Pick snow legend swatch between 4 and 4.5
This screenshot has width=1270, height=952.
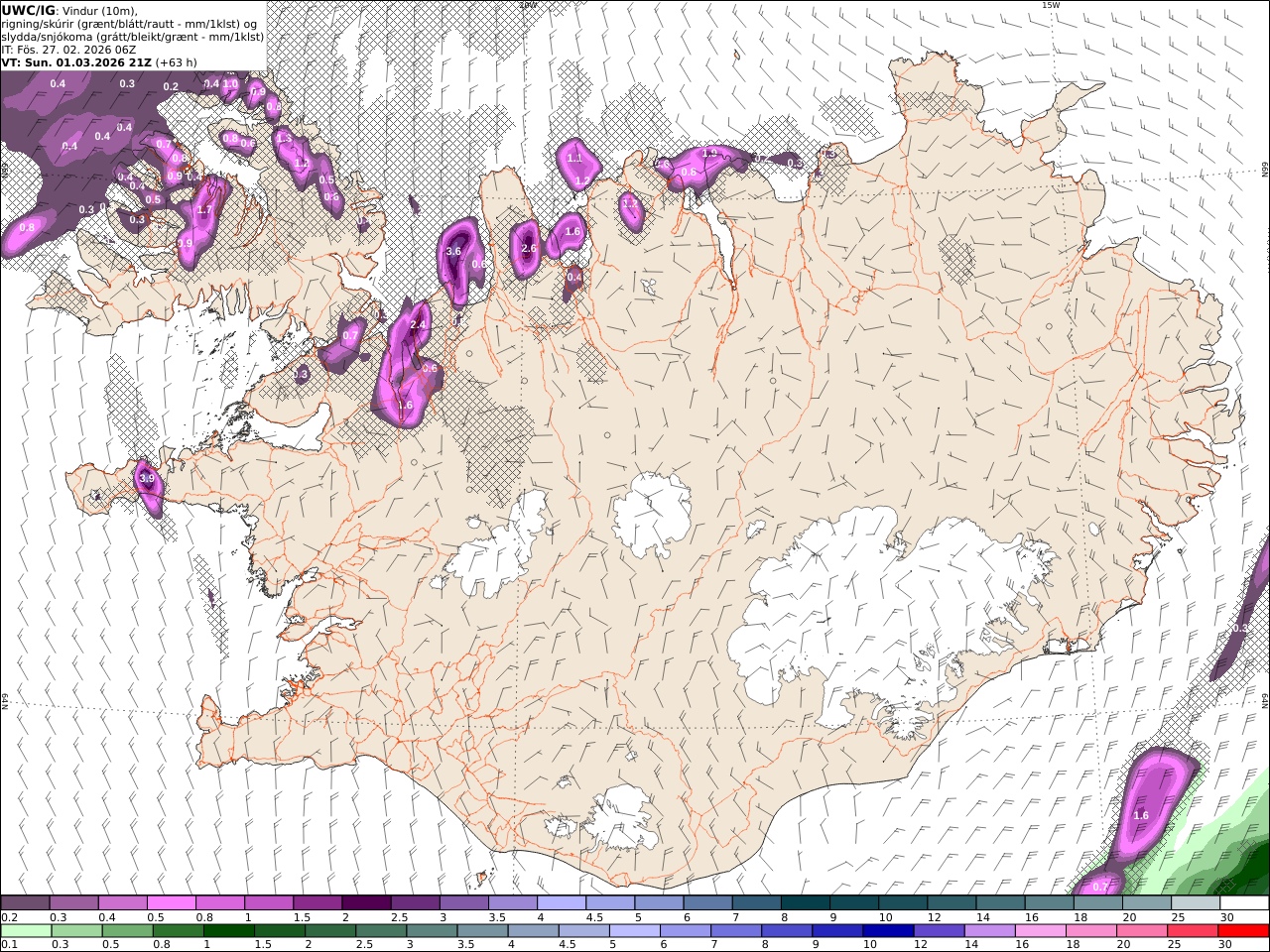pyautogui.click(x=562, y=902)
